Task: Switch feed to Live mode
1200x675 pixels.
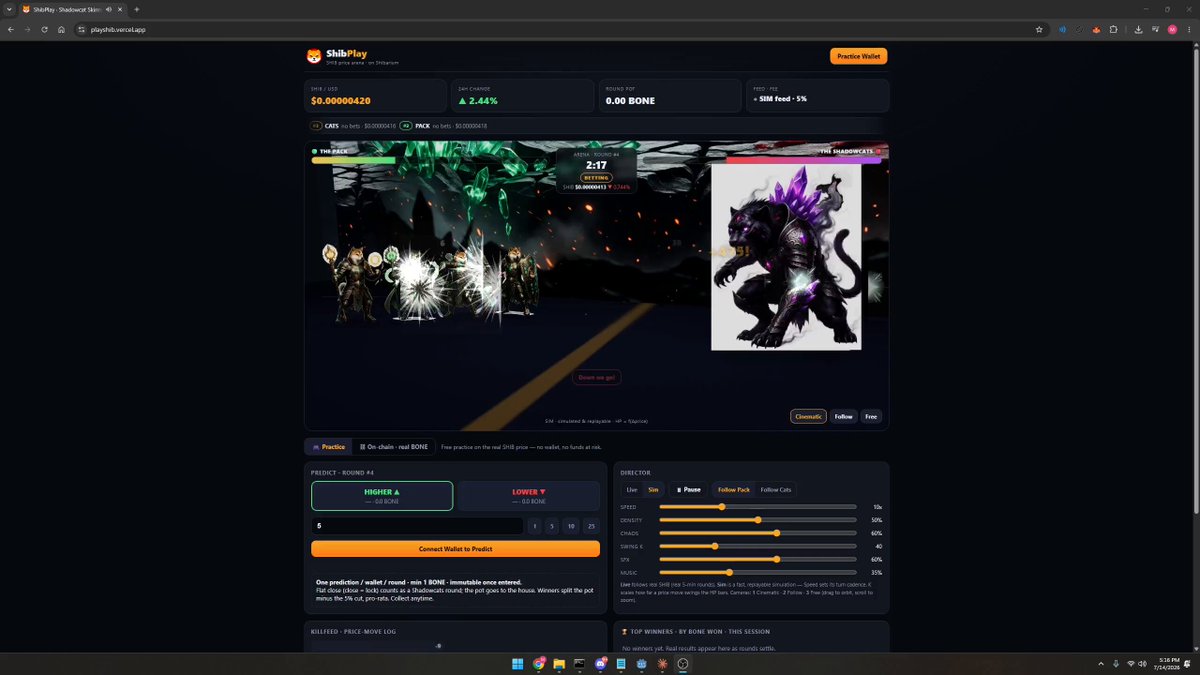Action: point(632,490)
